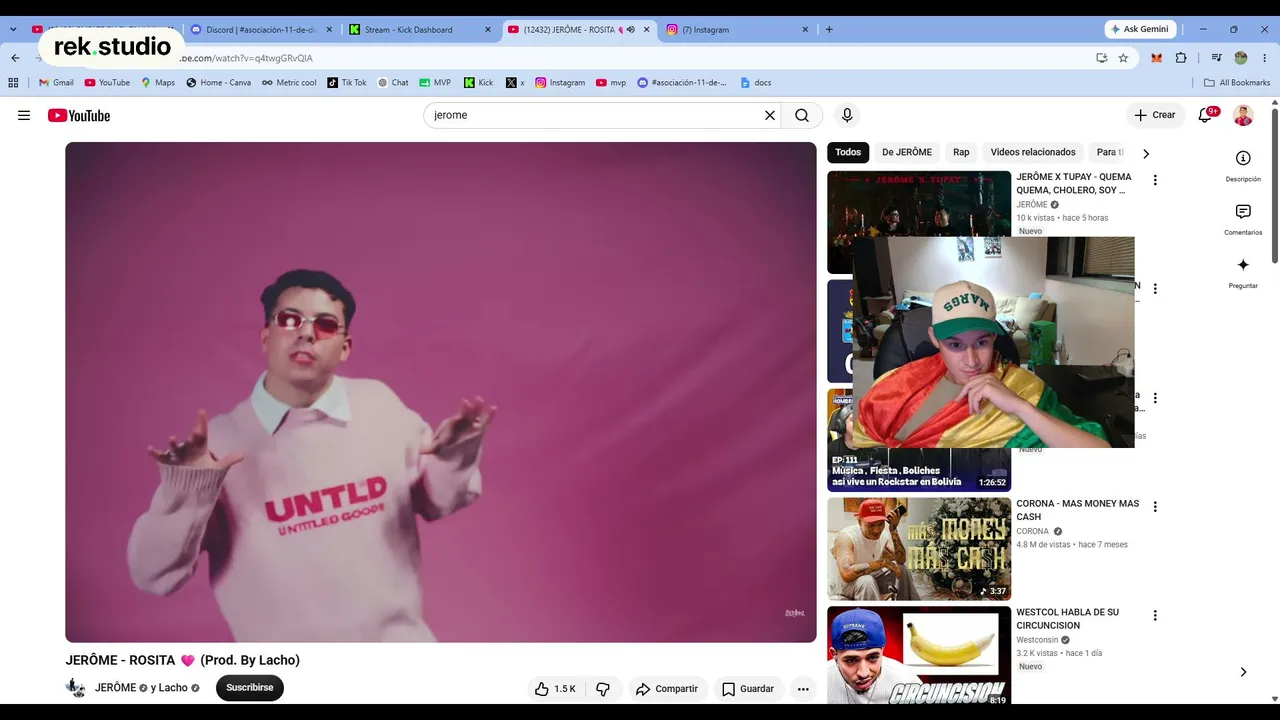
Task: Go back using browser back arrow
Action: [15, 58]
